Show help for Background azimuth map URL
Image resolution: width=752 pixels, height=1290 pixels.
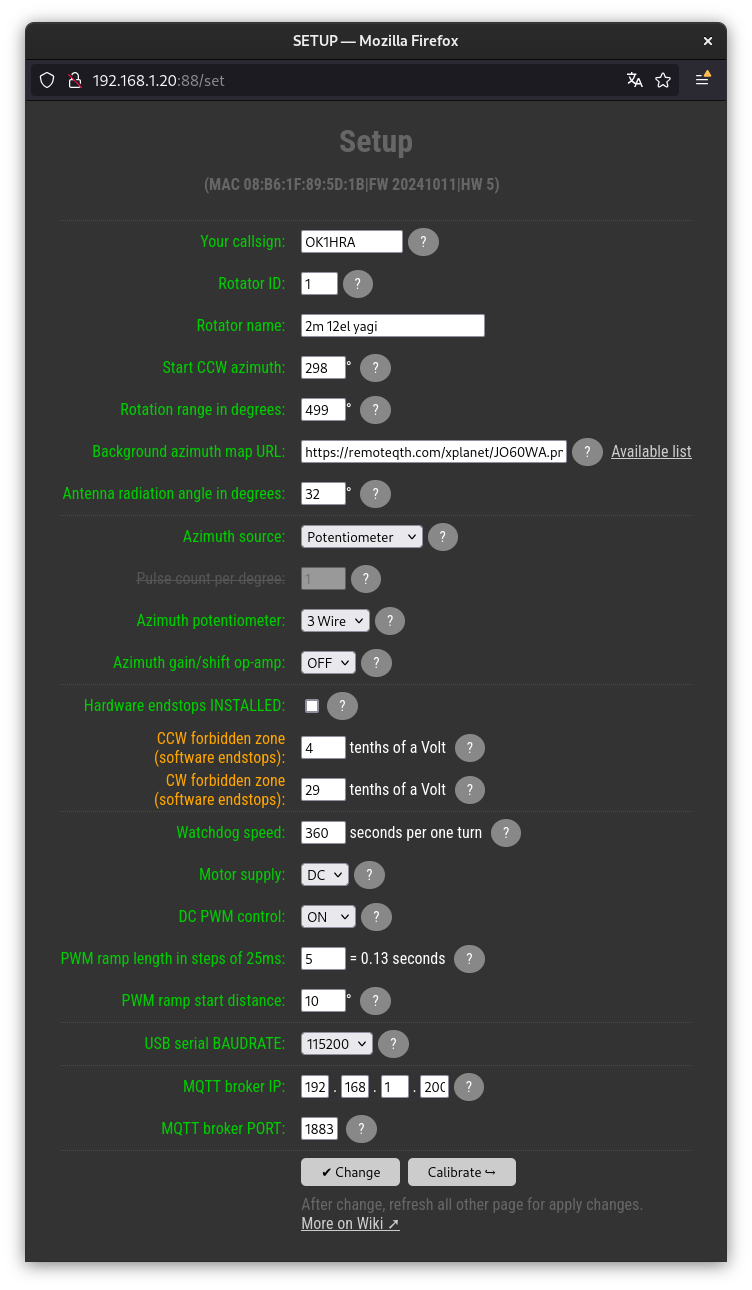[587, 452]
